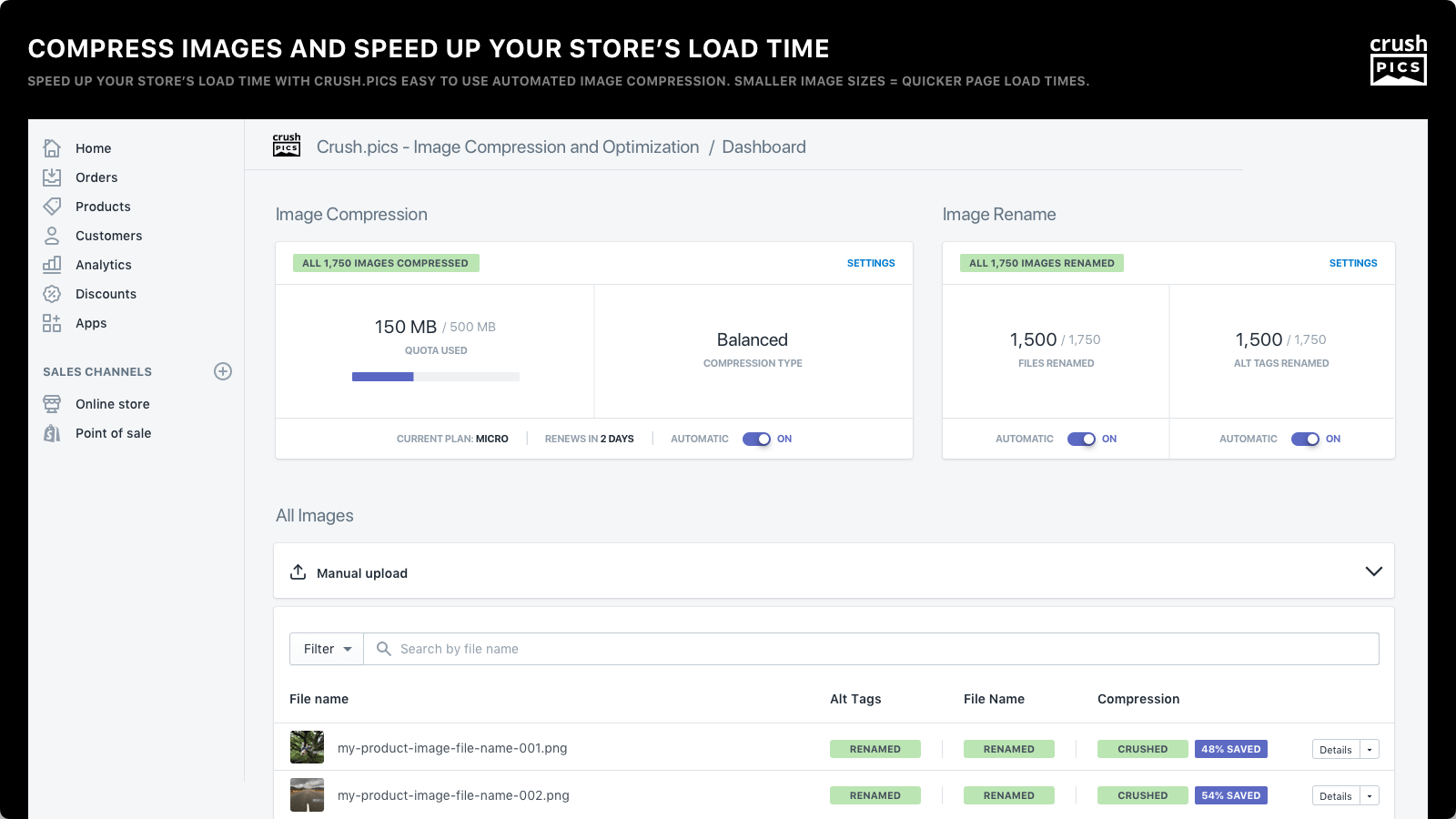Open Image Compression SETTINGS link
This screenshot has width=1456, height=819.
870,263
